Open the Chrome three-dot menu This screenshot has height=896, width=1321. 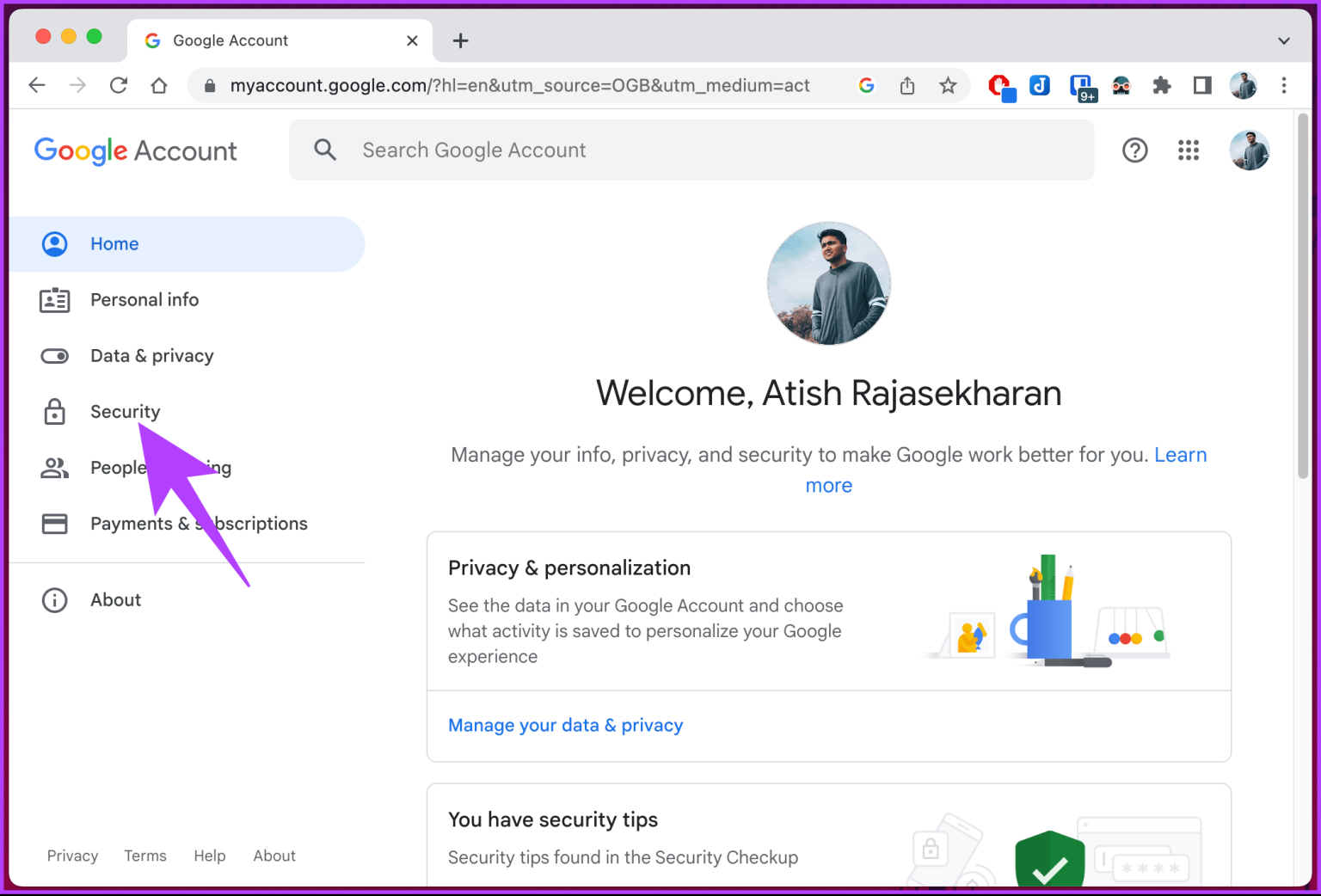point(1284,85)
